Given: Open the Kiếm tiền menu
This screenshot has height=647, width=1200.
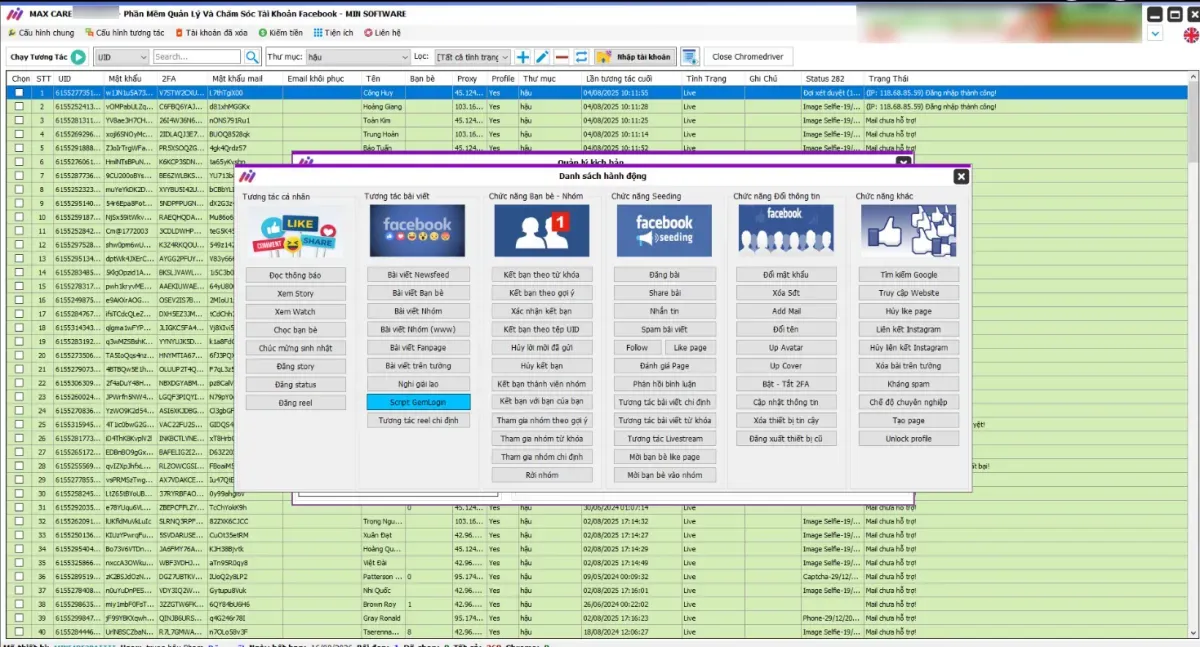Looking at the screenshot, I should tap(280, 33).
